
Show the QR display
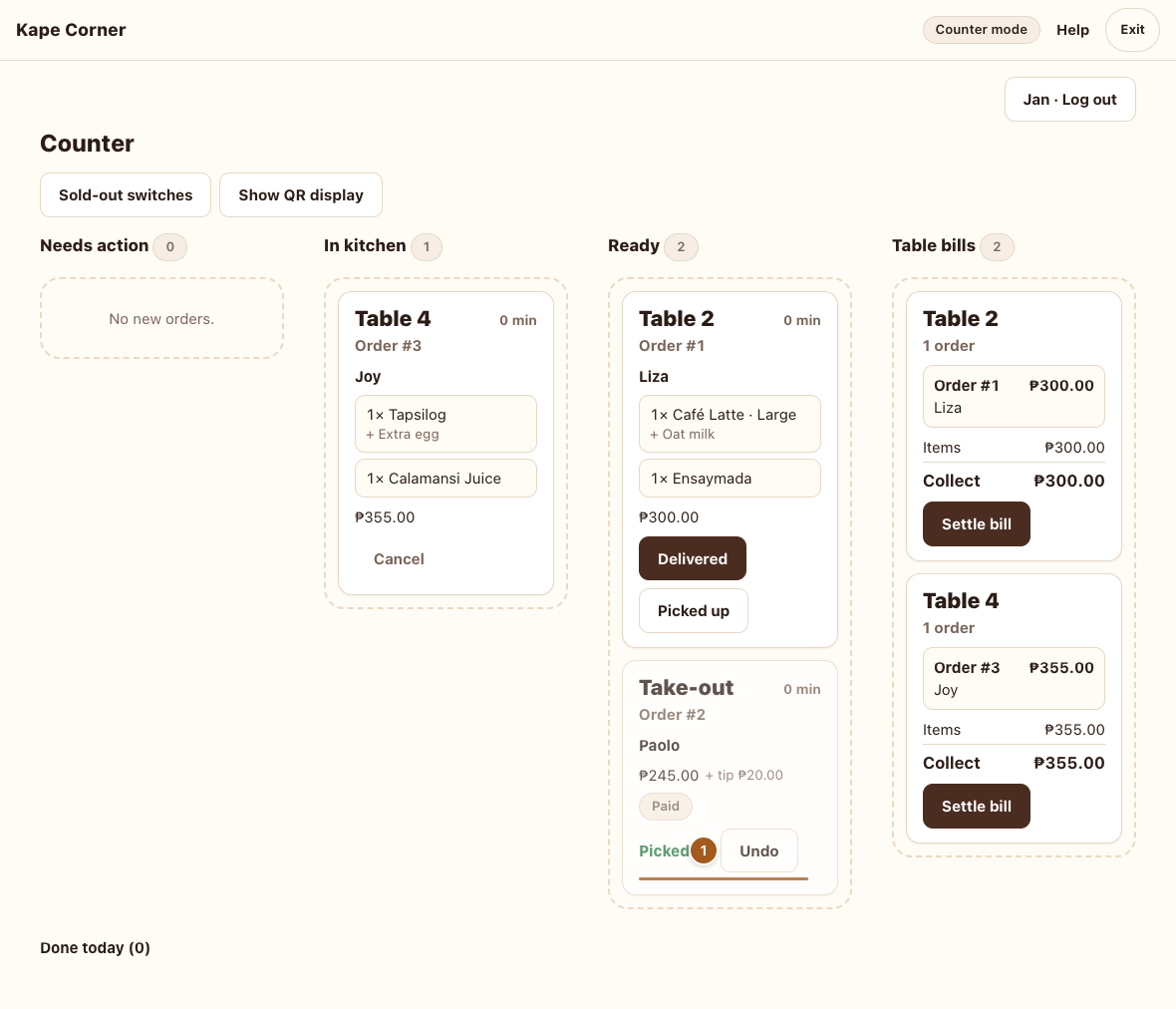pos(301,195)
